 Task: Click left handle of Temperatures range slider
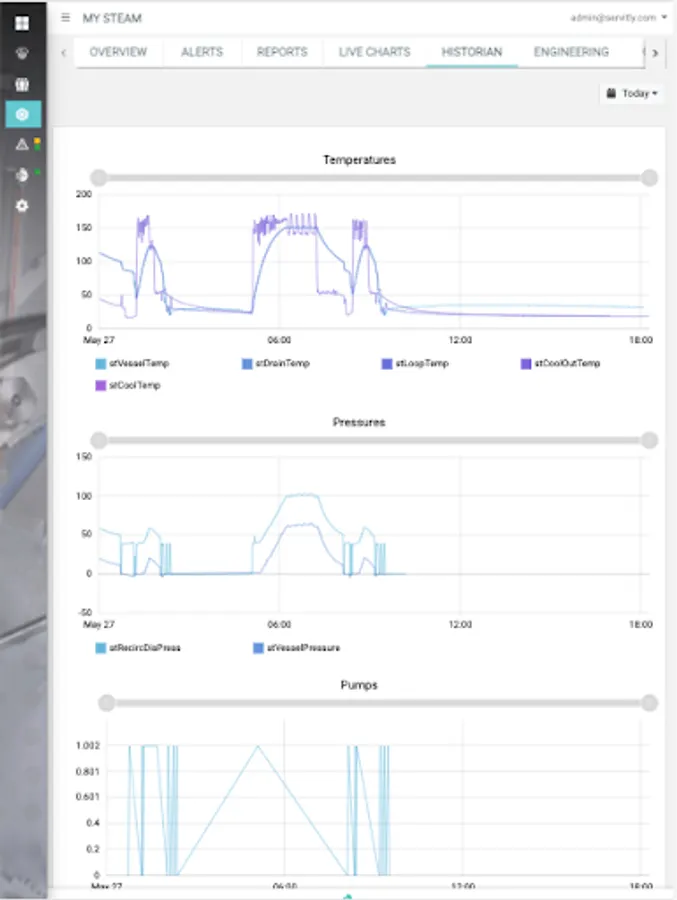coord(99,178)
